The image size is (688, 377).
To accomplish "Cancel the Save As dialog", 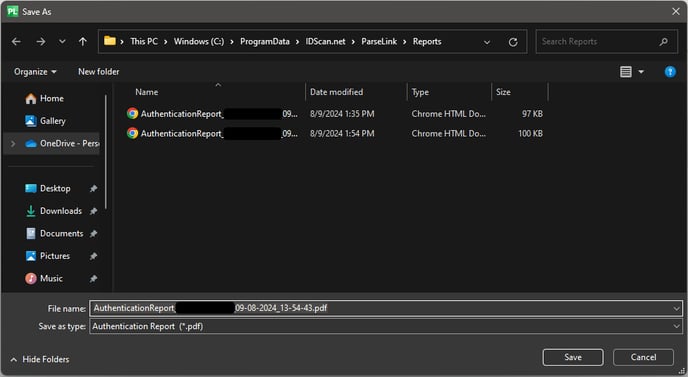I will (x=643, y=357).
